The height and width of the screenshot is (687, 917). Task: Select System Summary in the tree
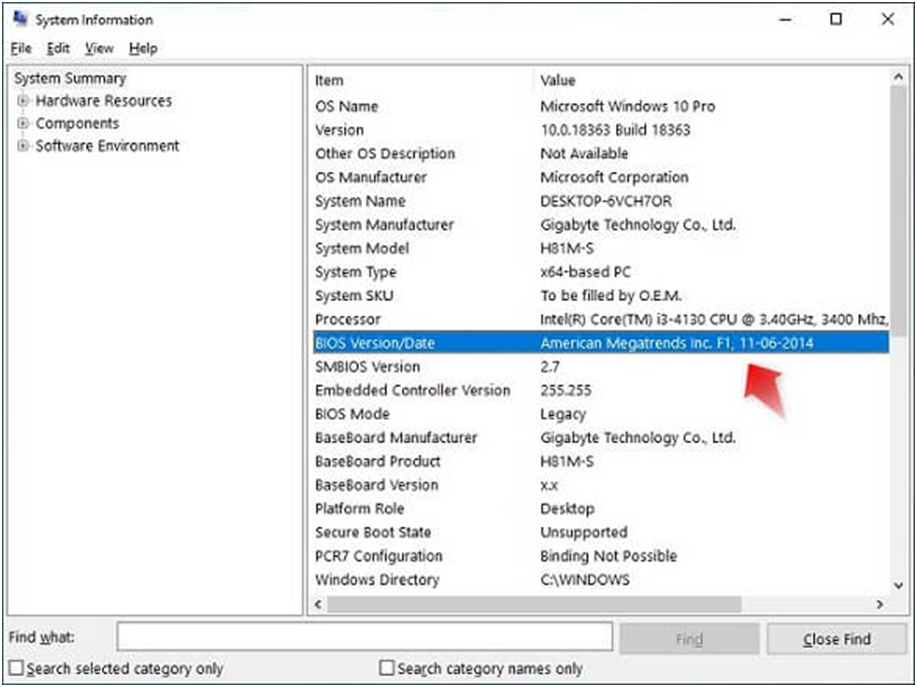click(x=70, y=78)
